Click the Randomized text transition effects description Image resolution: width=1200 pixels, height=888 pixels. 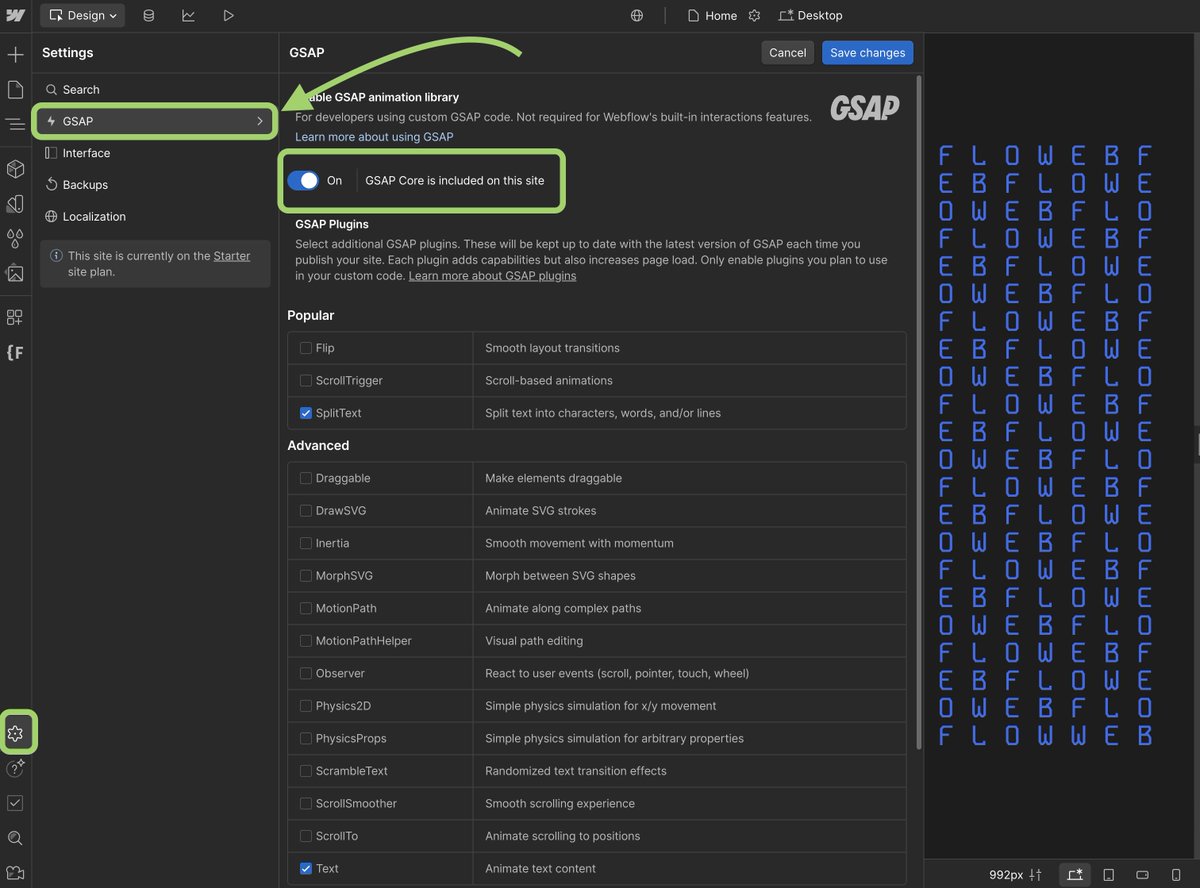point(576,771)
